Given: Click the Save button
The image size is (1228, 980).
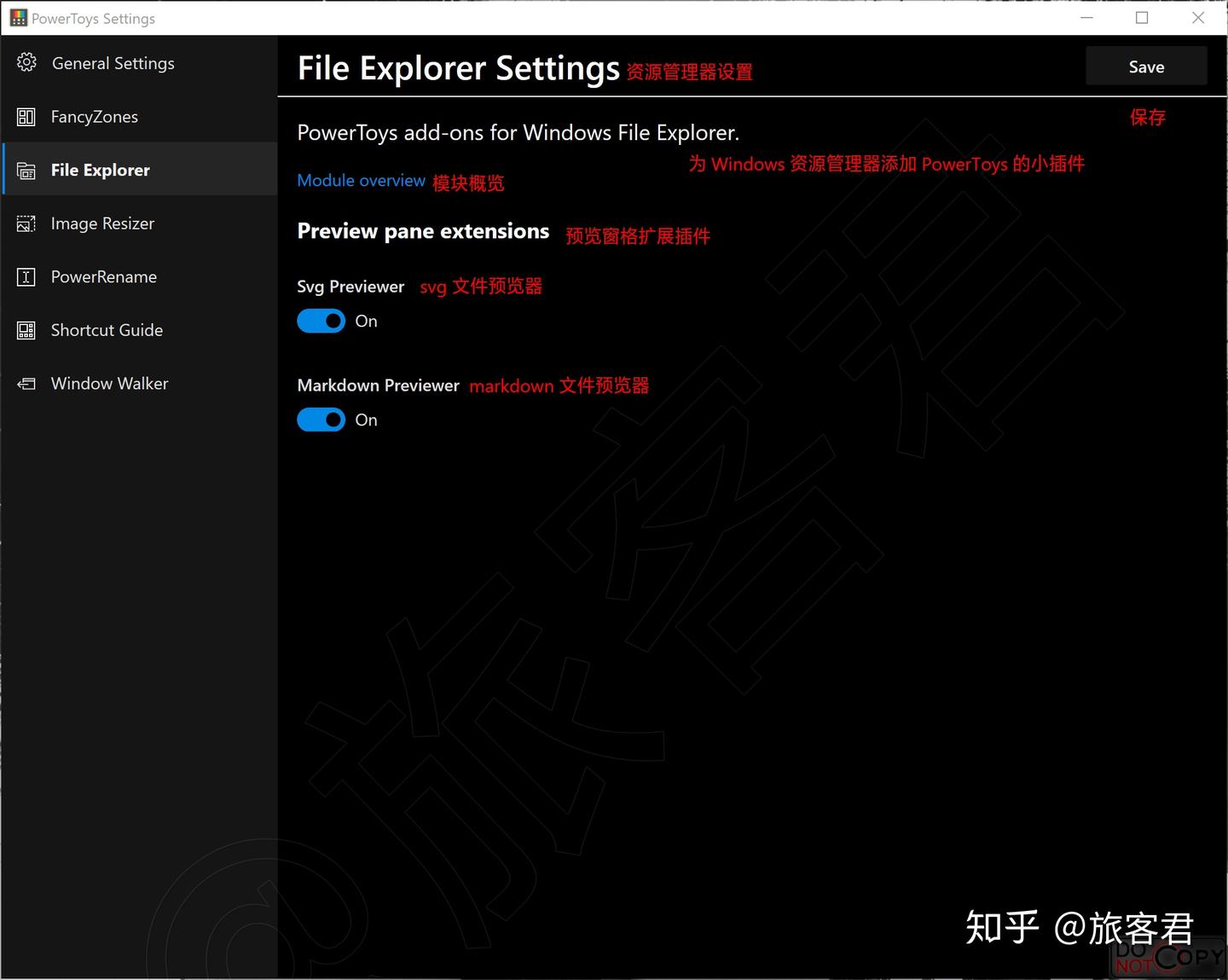Looking at the screenshot, I should tap(1145, 66).
